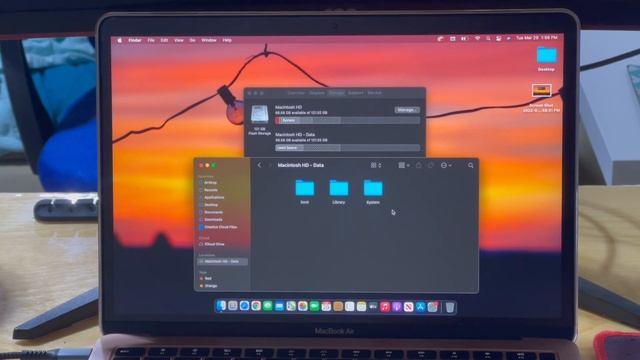This screenshot has height=360, width=640.
Task: Select the Screen Shot file on desktop
Action: click(542, 97)
